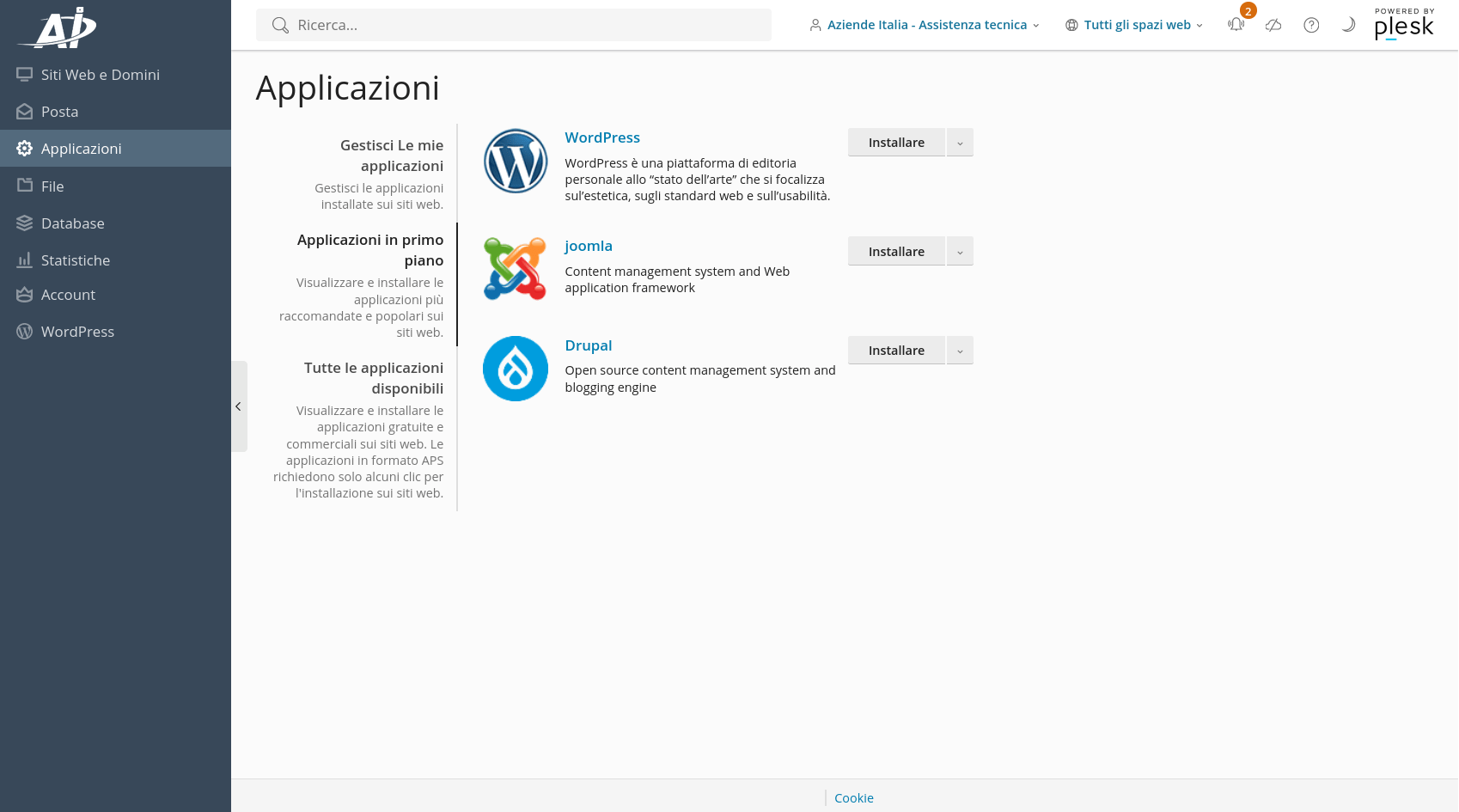Open the Cookie link in footer

pos(854,798)
